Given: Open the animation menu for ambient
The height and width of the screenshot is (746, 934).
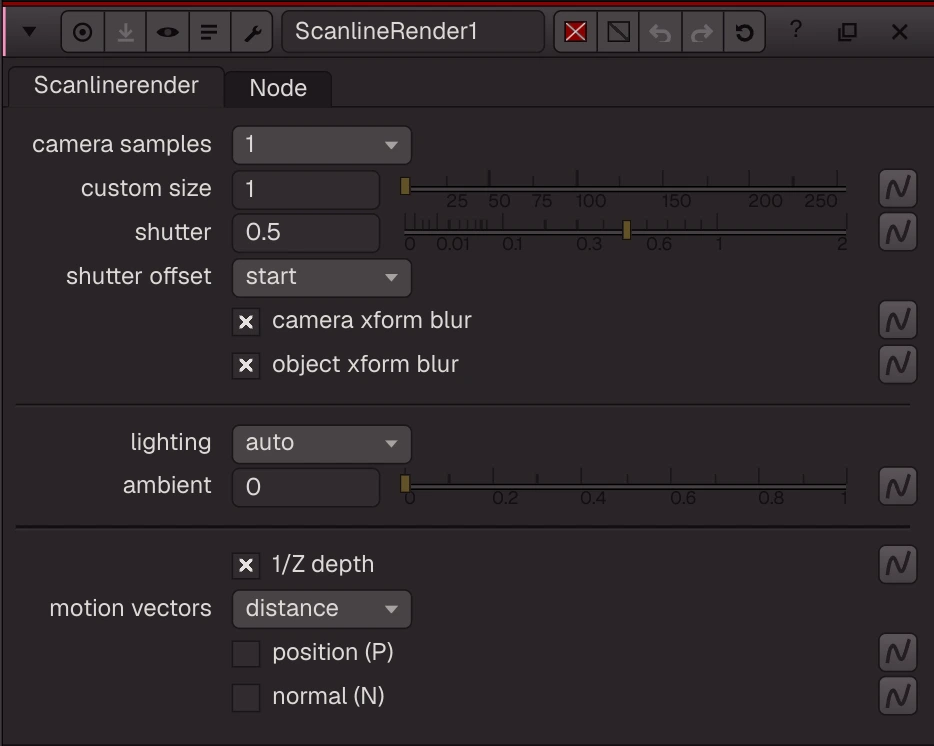Looking at the screenshot, I should pyautogui.click(x=898, y=486).
